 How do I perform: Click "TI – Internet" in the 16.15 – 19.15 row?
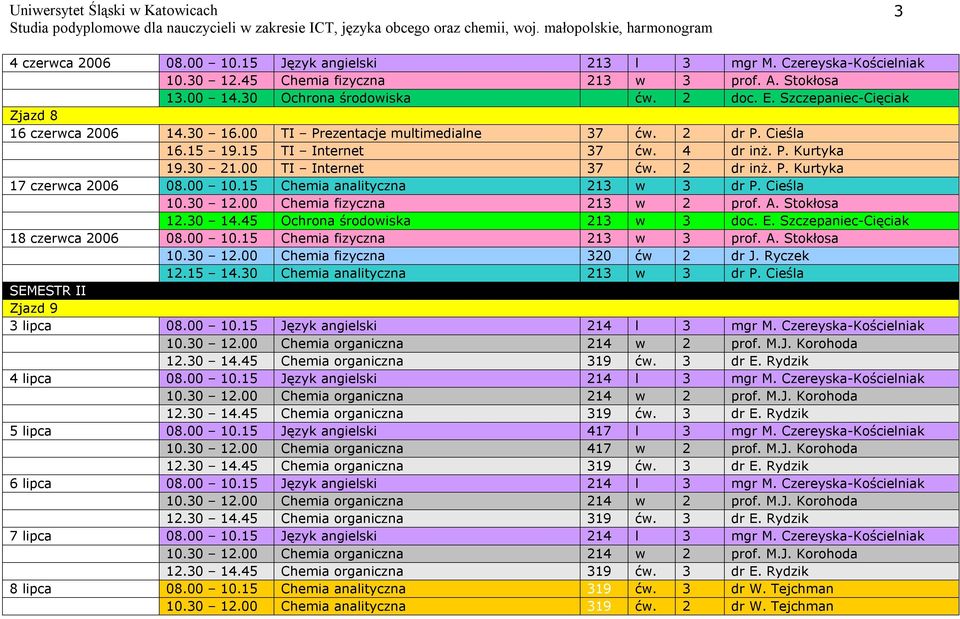[x=322, y=151]
